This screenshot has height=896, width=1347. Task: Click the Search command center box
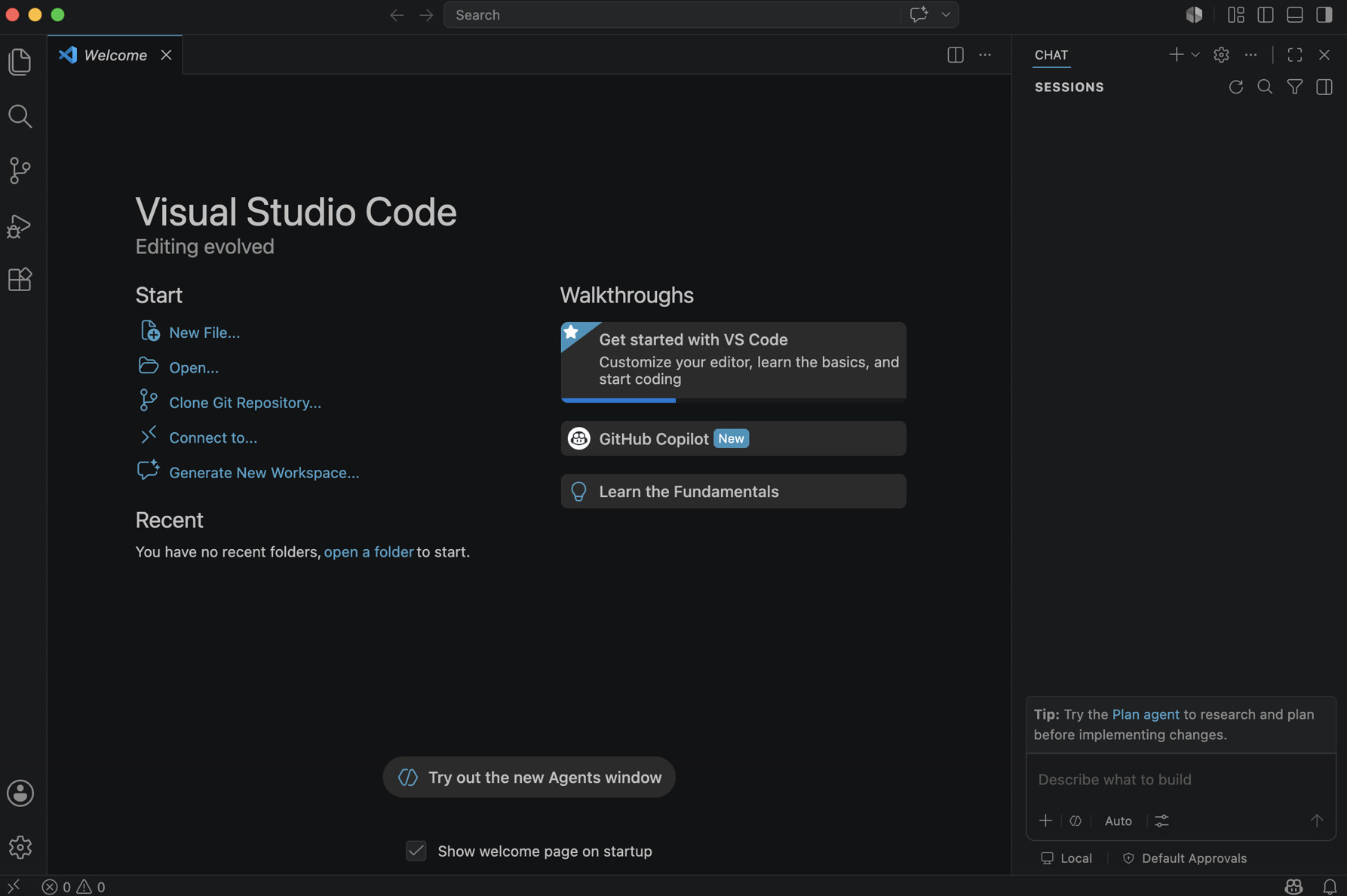point(672,15)
